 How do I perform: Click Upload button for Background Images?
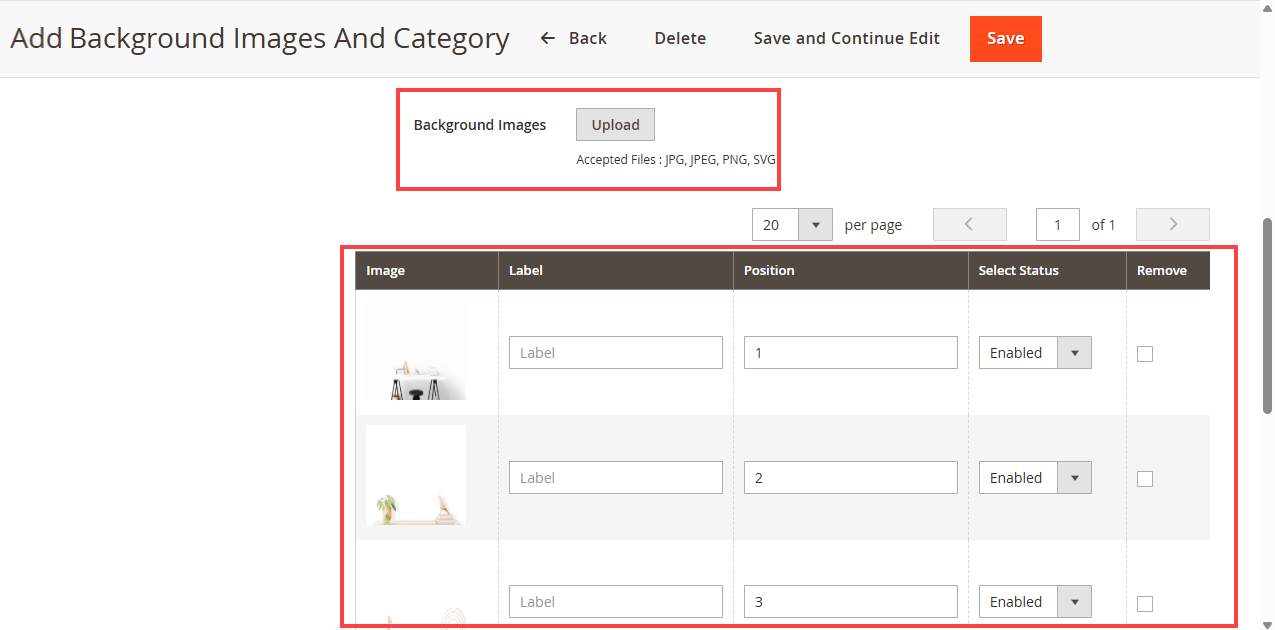click(615, 125)
